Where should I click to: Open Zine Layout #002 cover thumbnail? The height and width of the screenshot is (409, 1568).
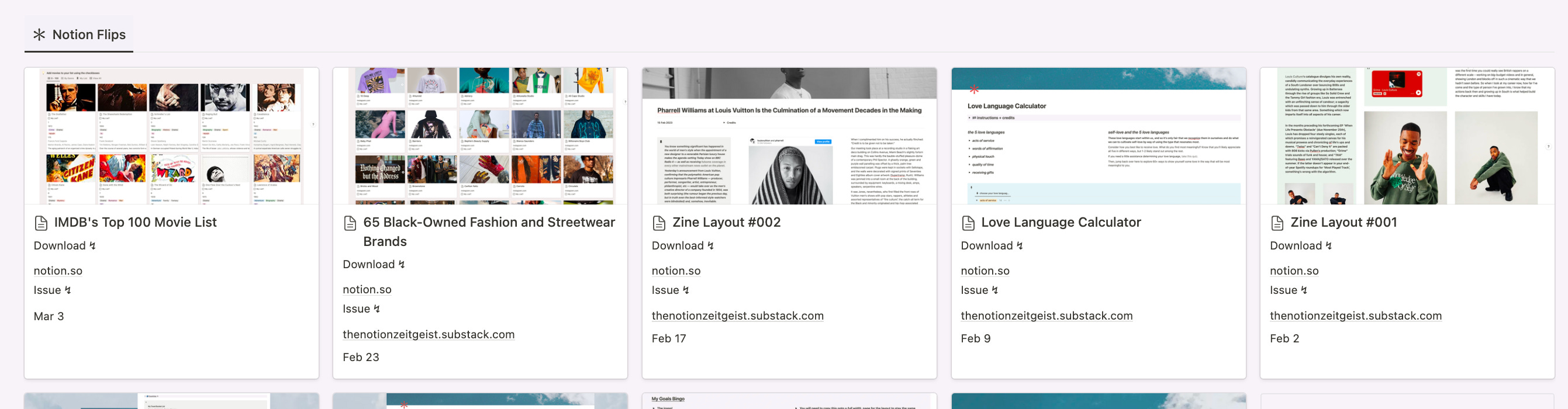tap(789, 136)
